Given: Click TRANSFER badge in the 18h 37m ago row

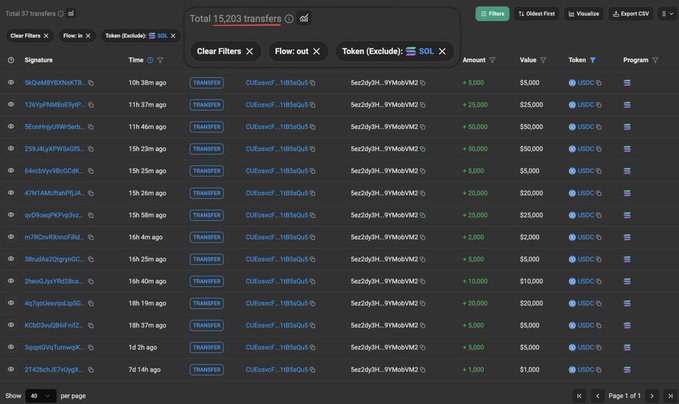Looking at the screenshot, I should pyautogui.click(x=207, y=326).
